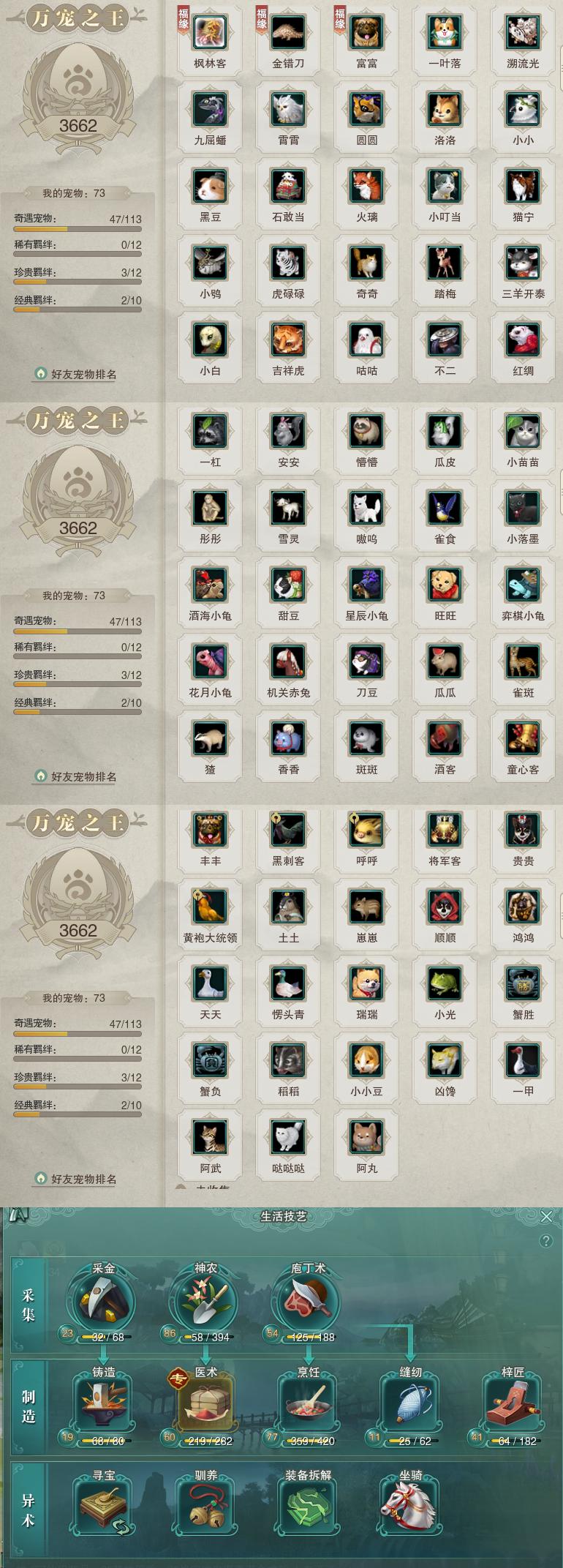Open the 烹饪 cooking craft icon
This screenshot has height=1568, width=563.
pyautogui.click(x=309, y=1403)
